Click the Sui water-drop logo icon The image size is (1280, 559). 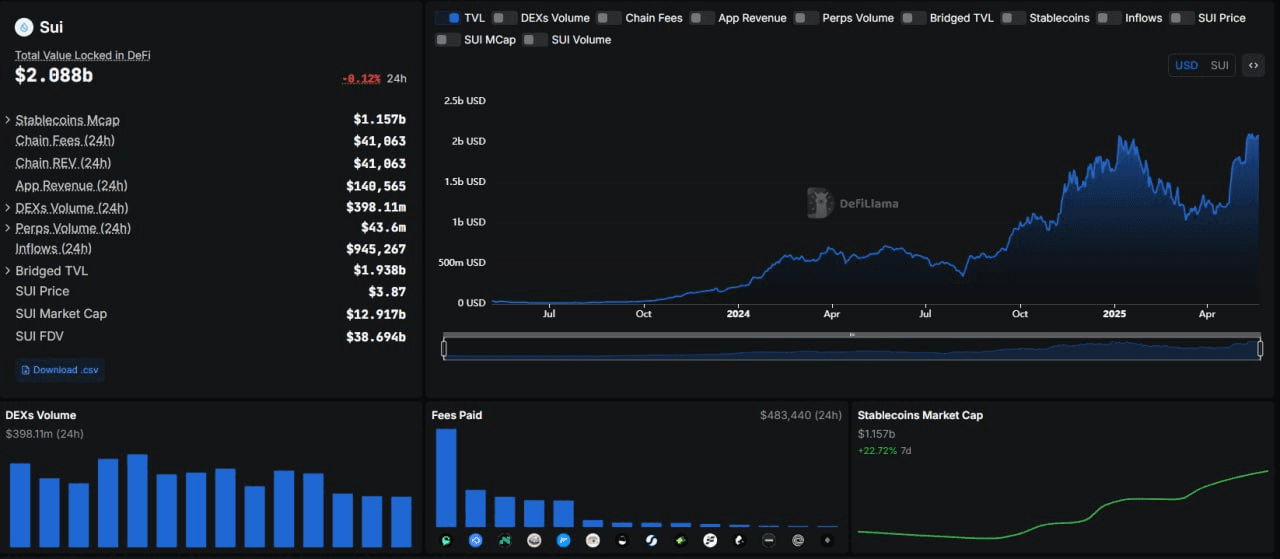pyautogui.click(x=24, y=27)
